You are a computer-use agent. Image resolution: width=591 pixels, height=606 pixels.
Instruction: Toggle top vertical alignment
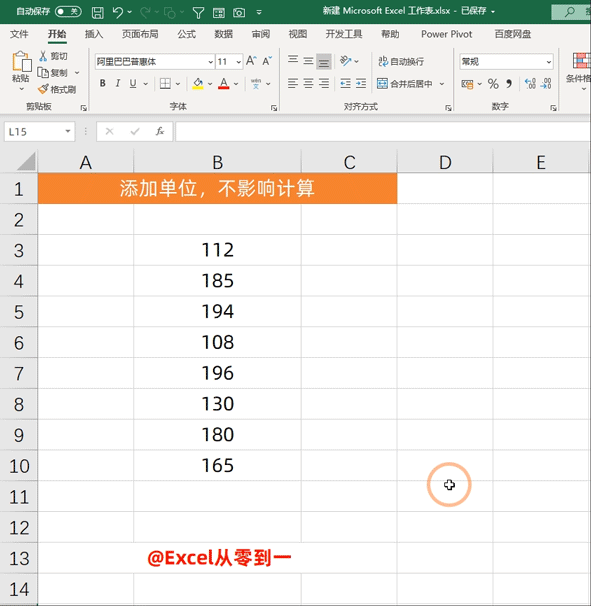click(x=293, y=61)
